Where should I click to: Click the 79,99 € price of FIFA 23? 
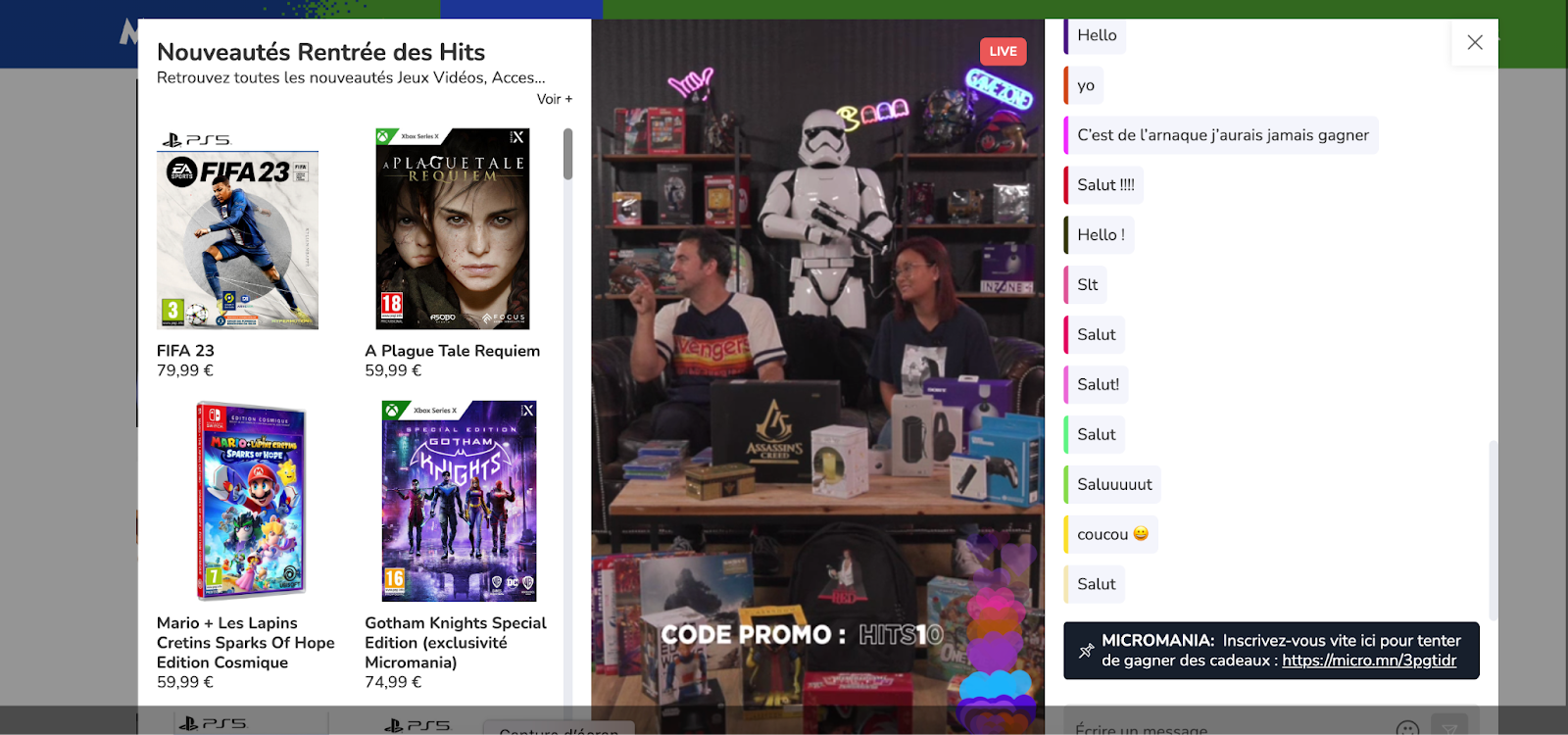pyautogui.click(x=185, y=370)
